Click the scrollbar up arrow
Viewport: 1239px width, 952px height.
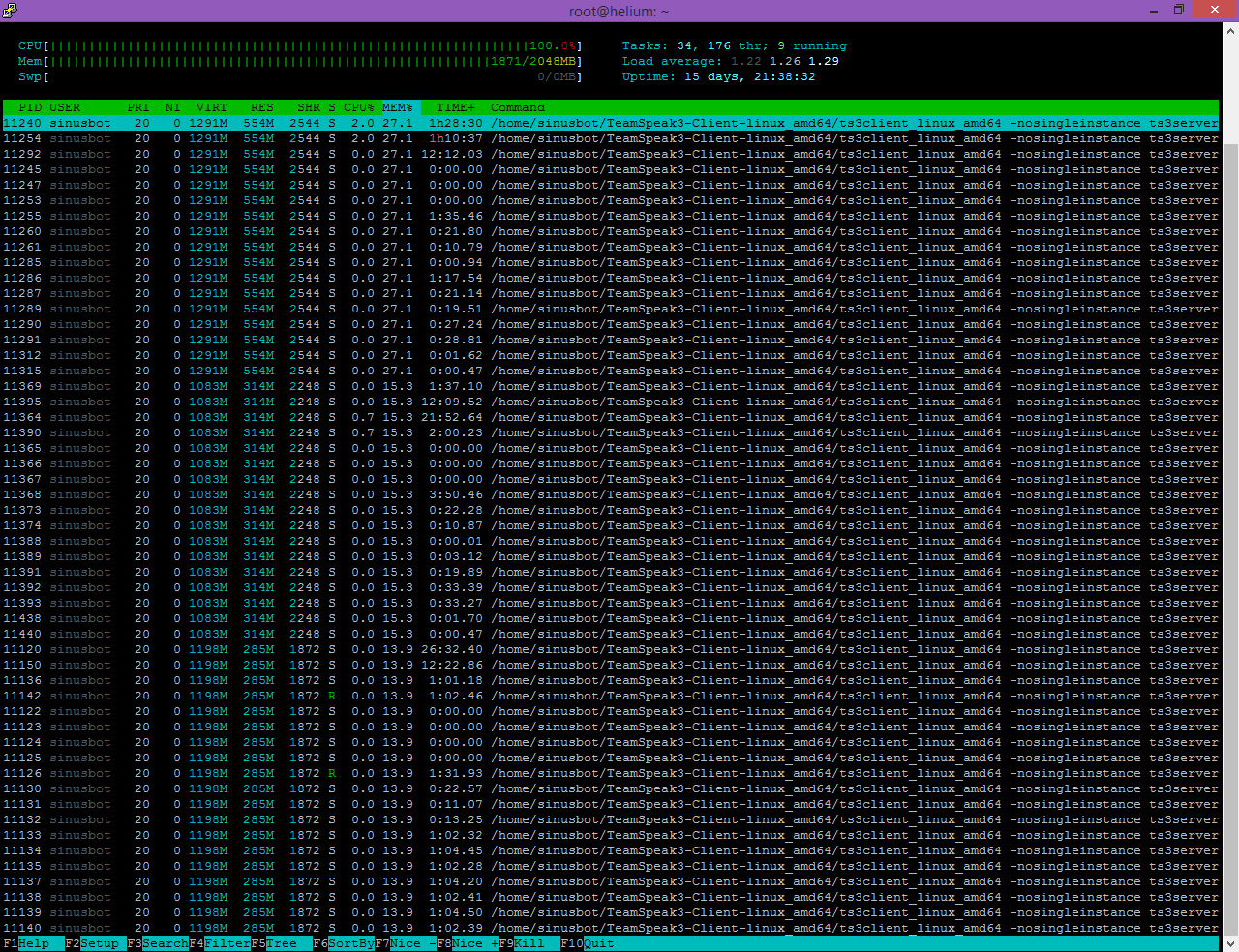pos(1230,30)
